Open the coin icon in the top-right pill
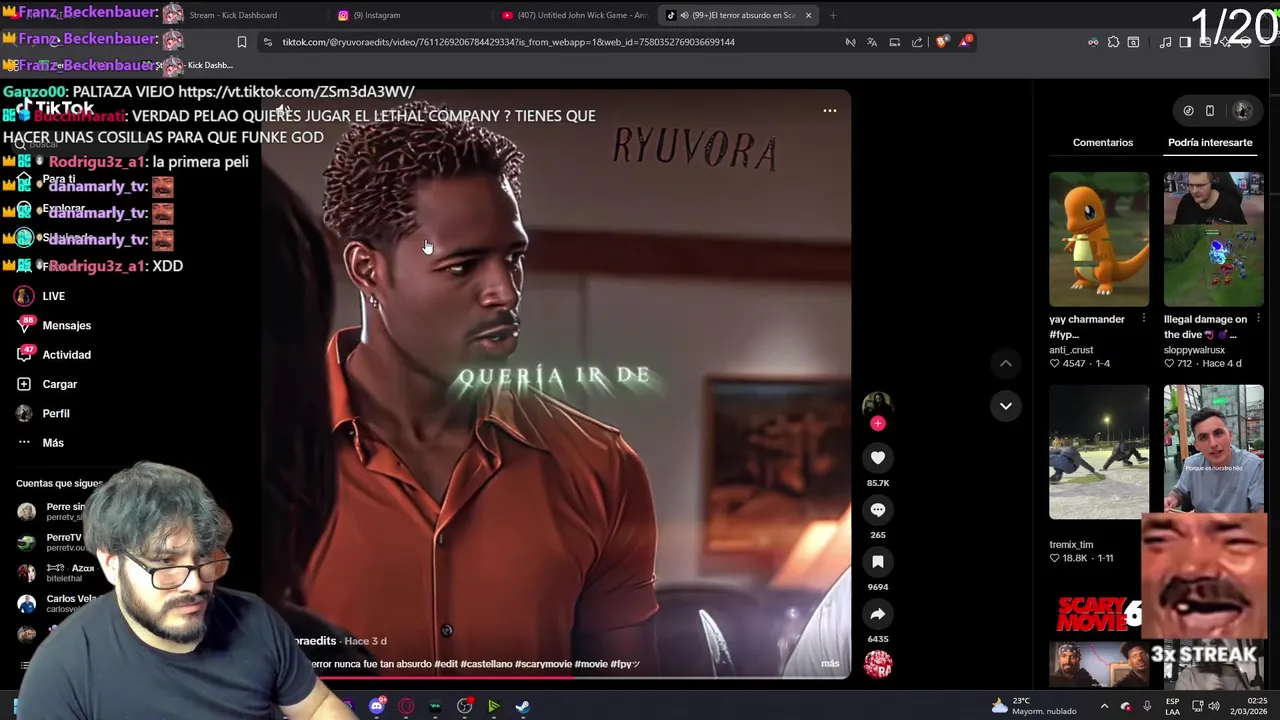 (1188, 111)
